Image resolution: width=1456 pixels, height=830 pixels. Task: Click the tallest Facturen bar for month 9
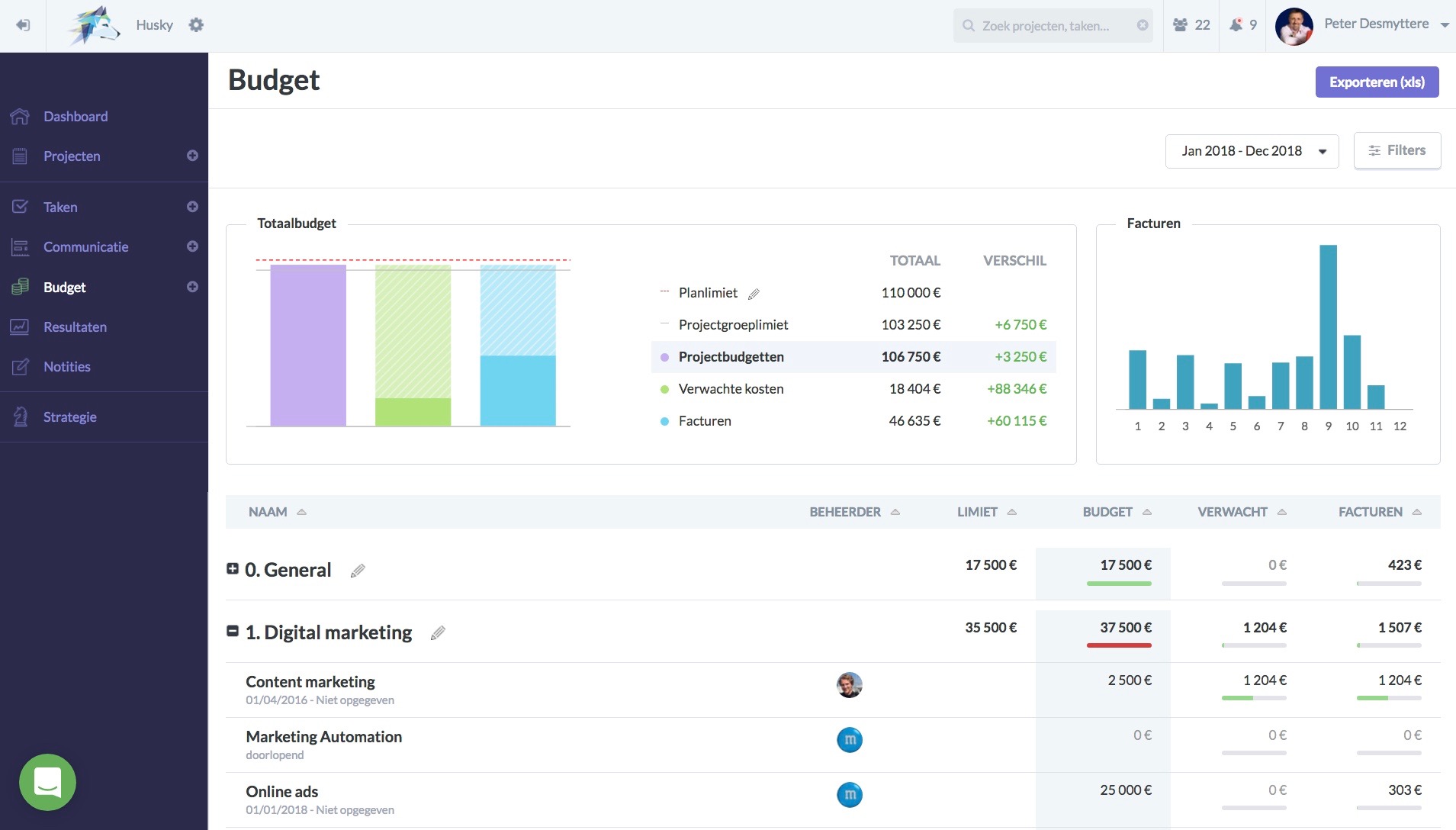(1328, 327)
